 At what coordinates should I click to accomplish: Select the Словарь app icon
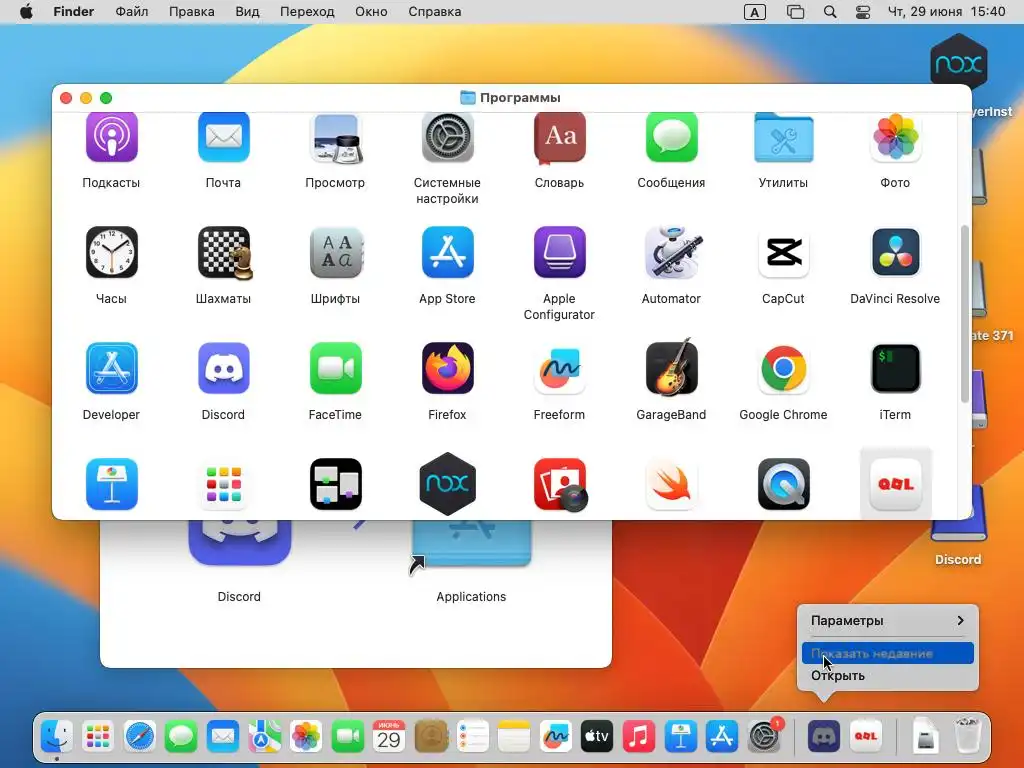tap(560, 136)
